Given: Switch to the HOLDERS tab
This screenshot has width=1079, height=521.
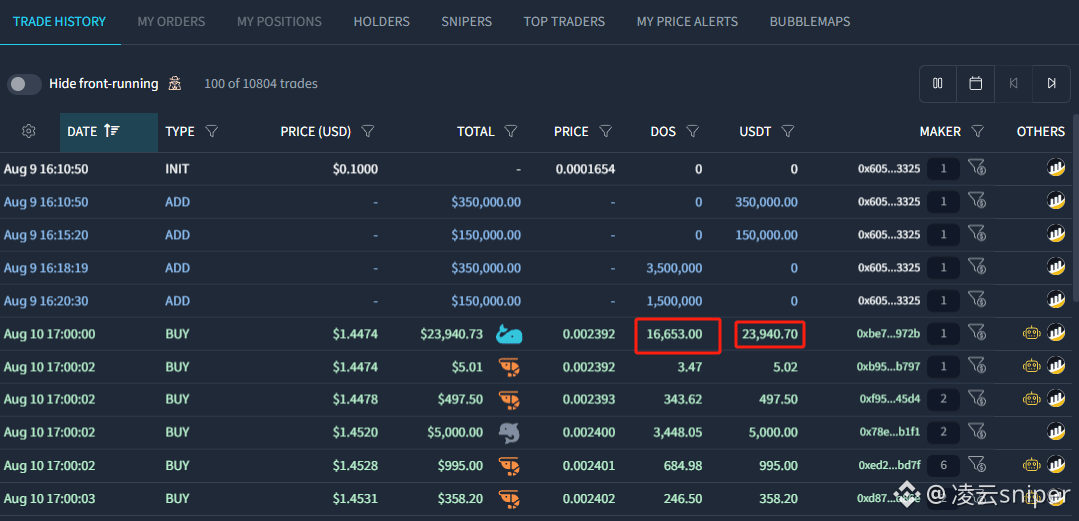Looking at the screenshot, I should point(381,22).
